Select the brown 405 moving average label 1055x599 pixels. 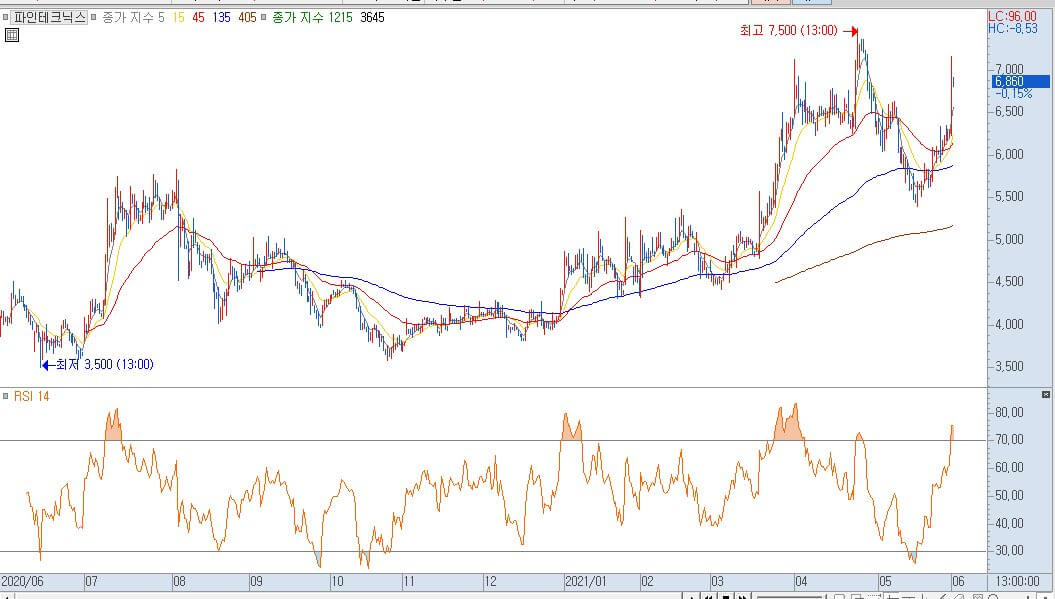248,17
